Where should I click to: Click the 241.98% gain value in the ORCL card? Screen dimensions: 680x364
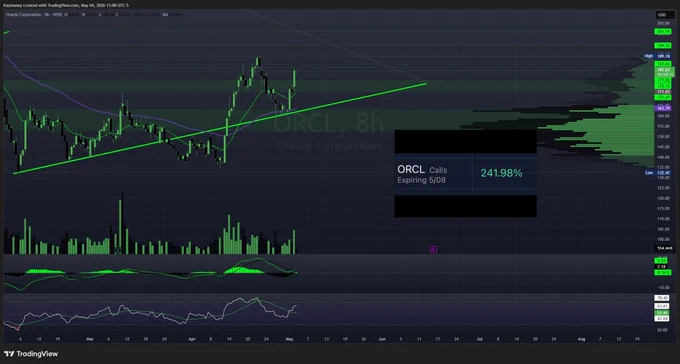[x=501, y=173]
